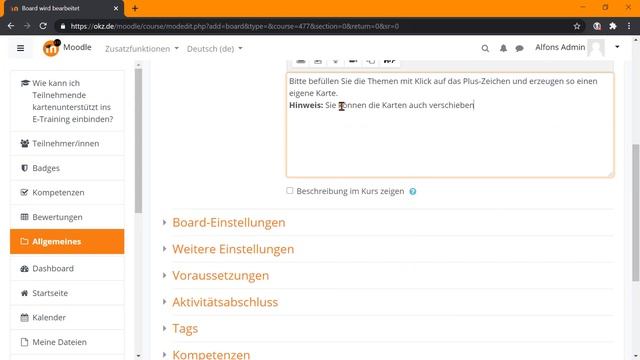Open notifications bell icon
Image resolution: width=640 pixels, height=360 pixels.
[x=503, y=48]
